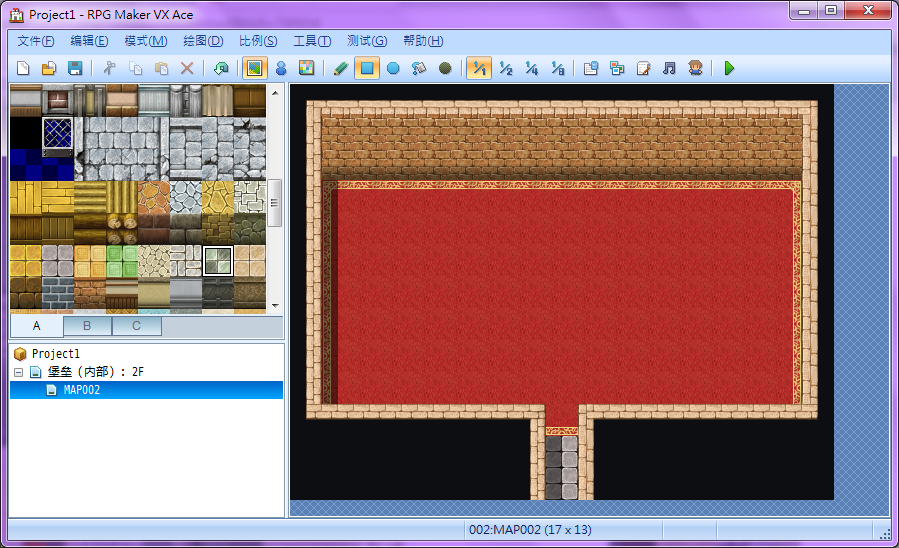The image size is (899, 548).
Task: Pick the blue lattice window tile in palette
Action: point(58,135)
